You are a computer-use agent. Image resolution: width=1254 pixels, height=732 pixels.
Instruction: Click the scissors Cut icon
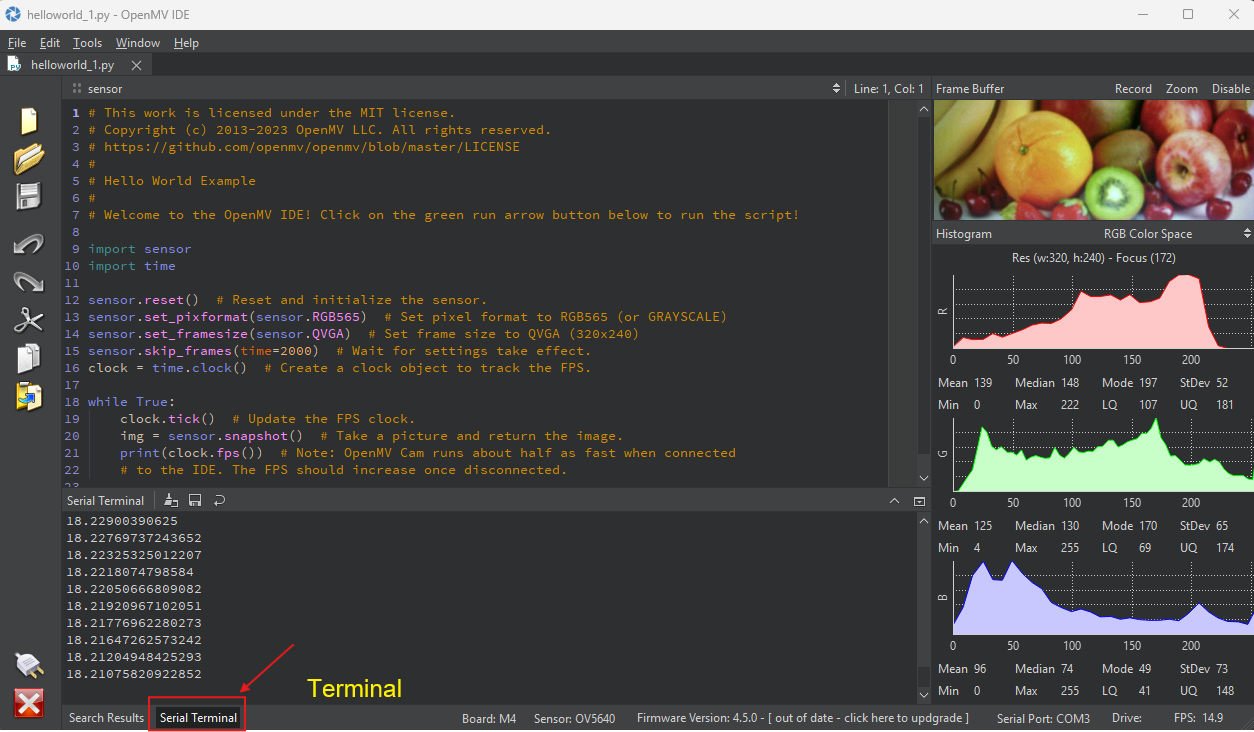point(29,320)
